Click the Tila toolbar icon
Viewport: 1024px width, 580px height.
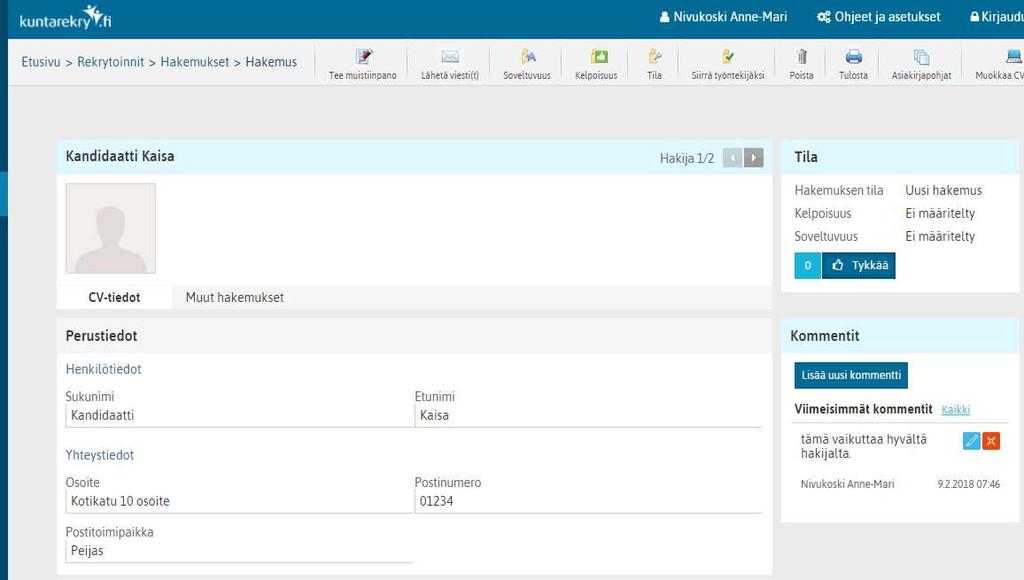[x=654, y=57]
